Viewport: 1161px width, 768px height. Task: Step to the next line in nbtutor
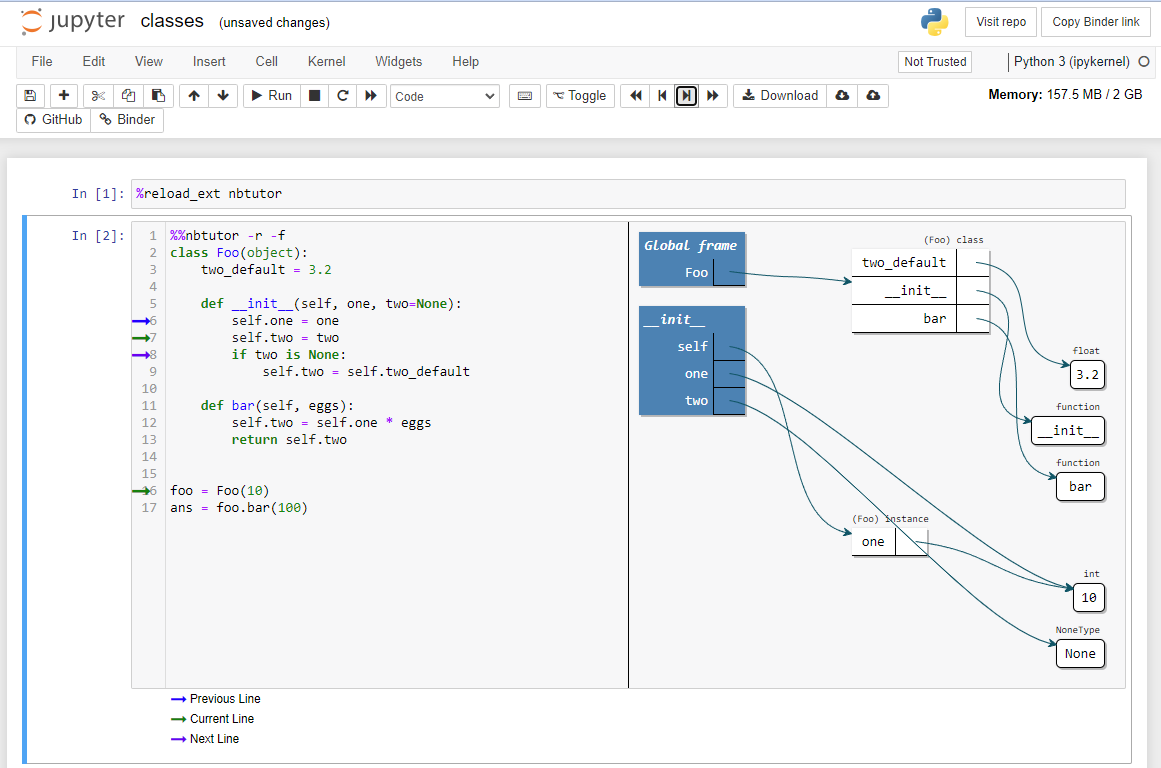(x=686, y=96)
